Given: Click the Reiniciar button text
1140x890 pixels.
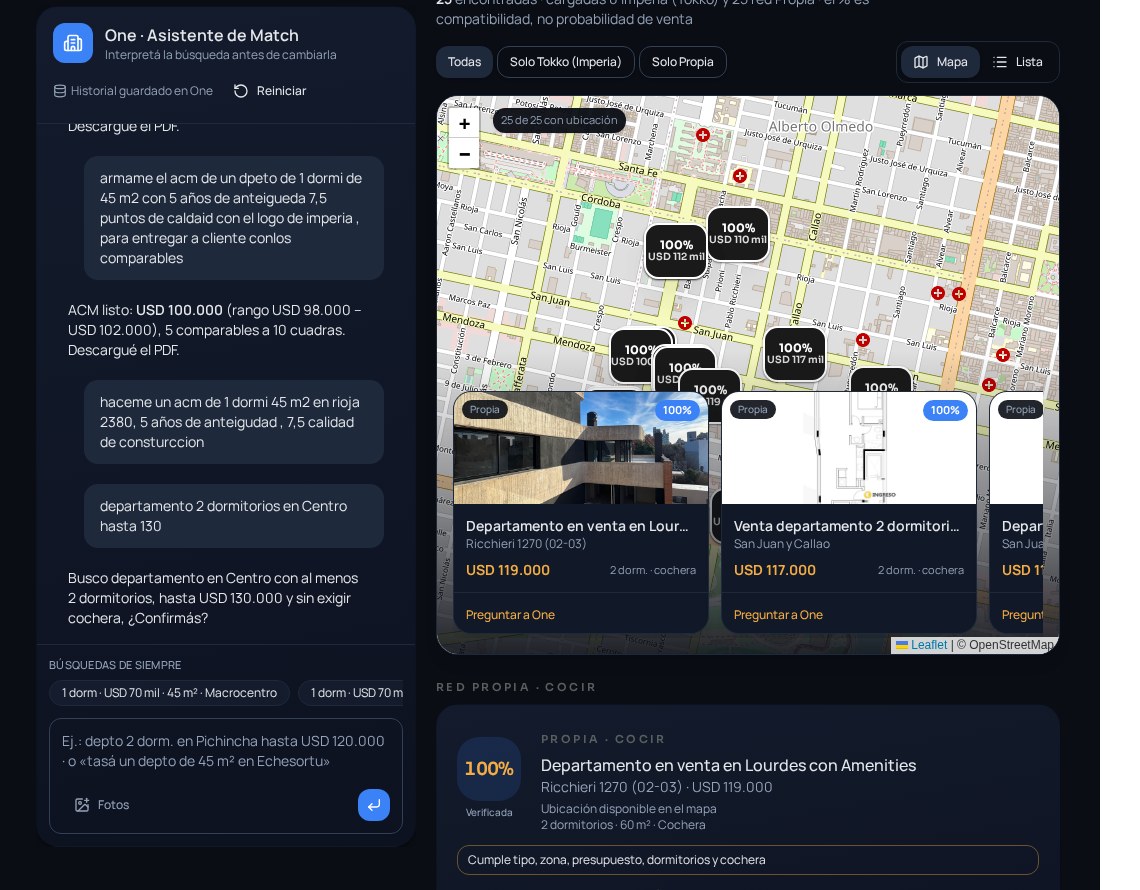Looking at the screenshot, I should coord(281,91).
